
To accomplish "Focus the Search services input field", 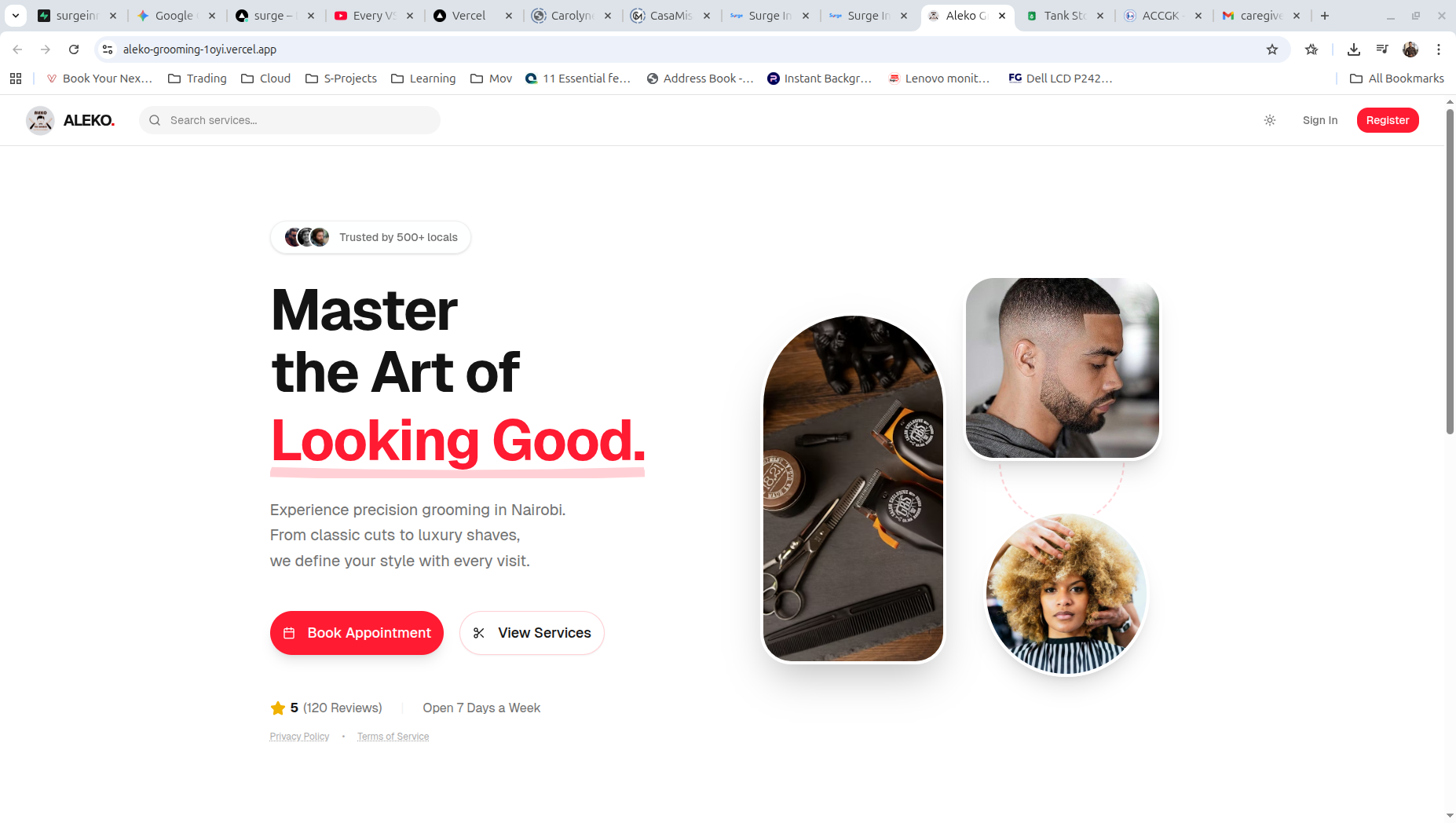I will coord(290,120).
